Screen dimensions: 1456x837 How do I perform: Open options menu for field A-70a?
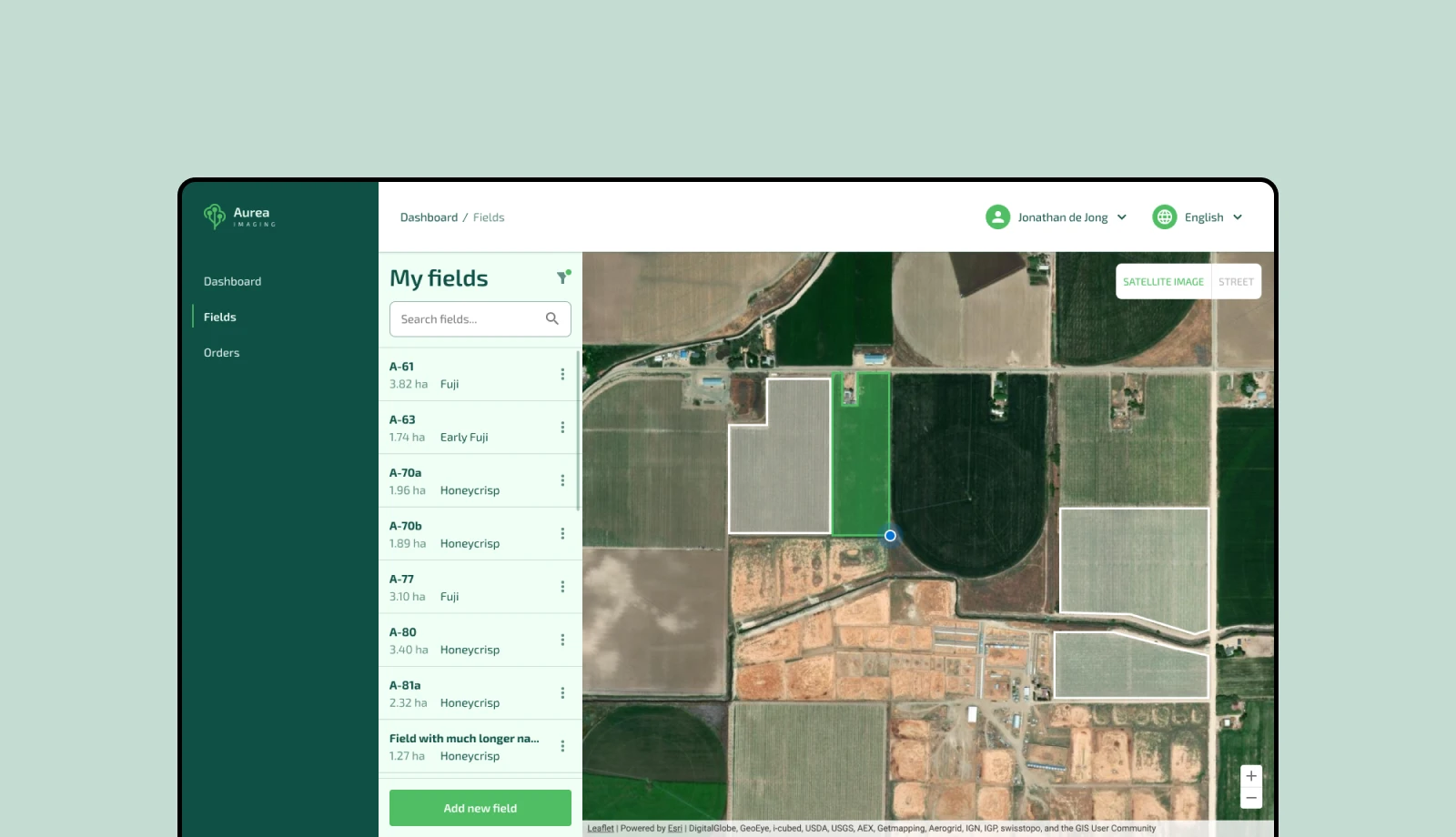pyautogui.click(x=562, y=480)
